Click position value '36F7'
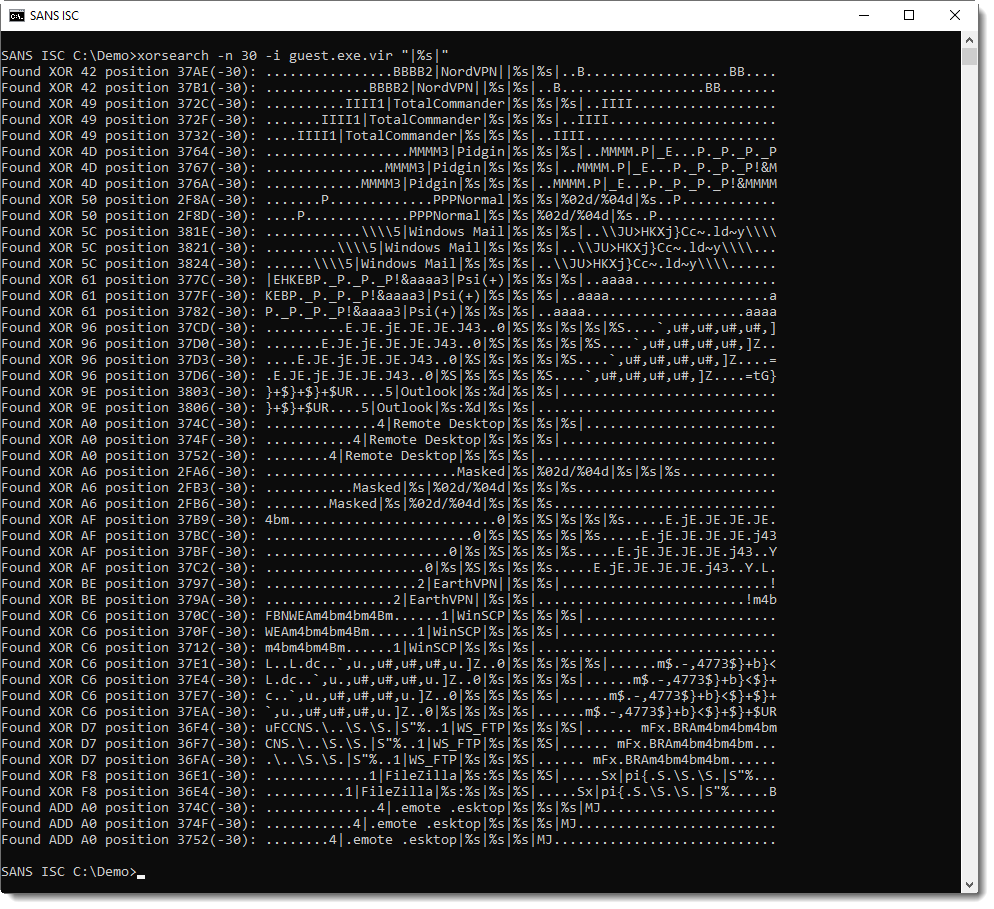This screenshot has height=909, width=994. tap(193, 744)
